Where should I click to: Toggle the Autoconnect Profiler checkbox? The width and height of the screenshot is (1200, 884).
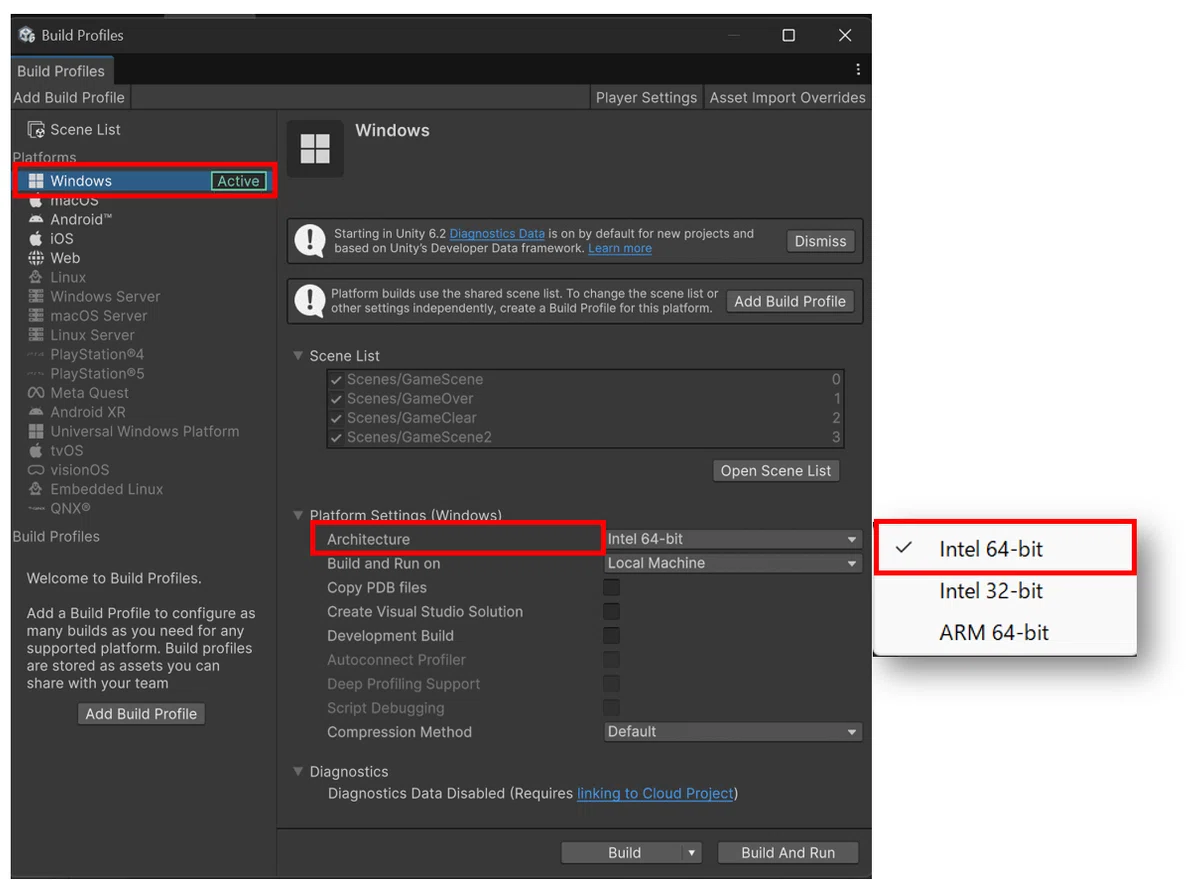(611, 659)
